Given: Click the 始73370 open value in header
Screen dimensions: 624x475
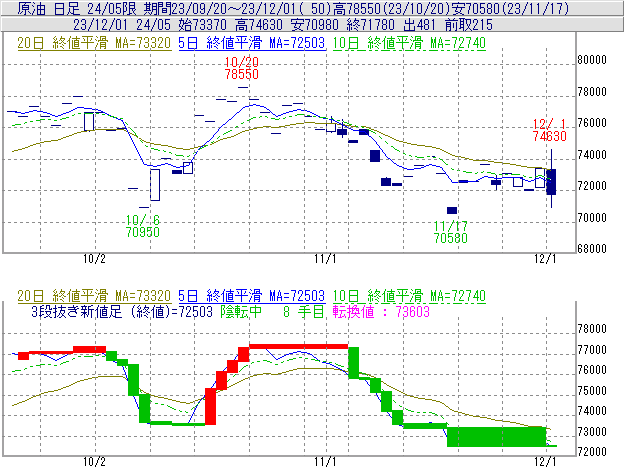Looking at the screenshot, I should pyautogui.click(x=203, y=25).
